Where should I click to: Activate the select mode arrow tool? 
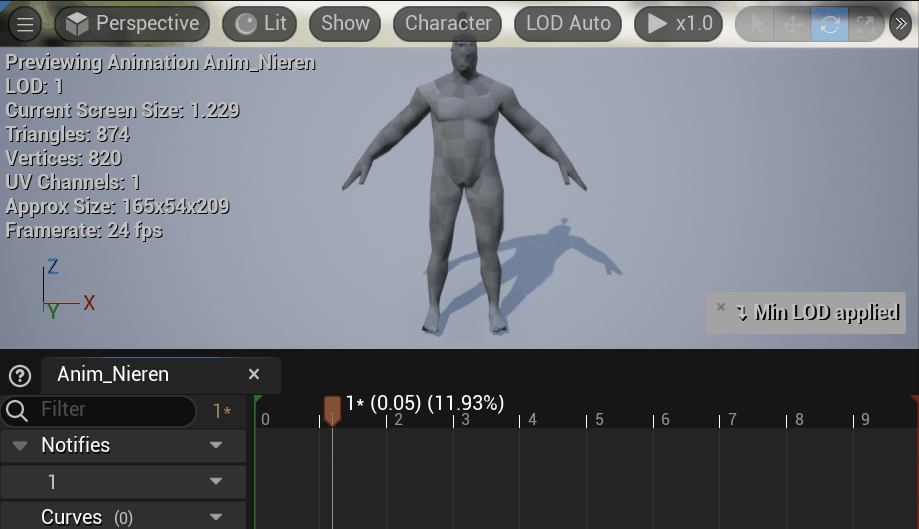pos(756,25)
